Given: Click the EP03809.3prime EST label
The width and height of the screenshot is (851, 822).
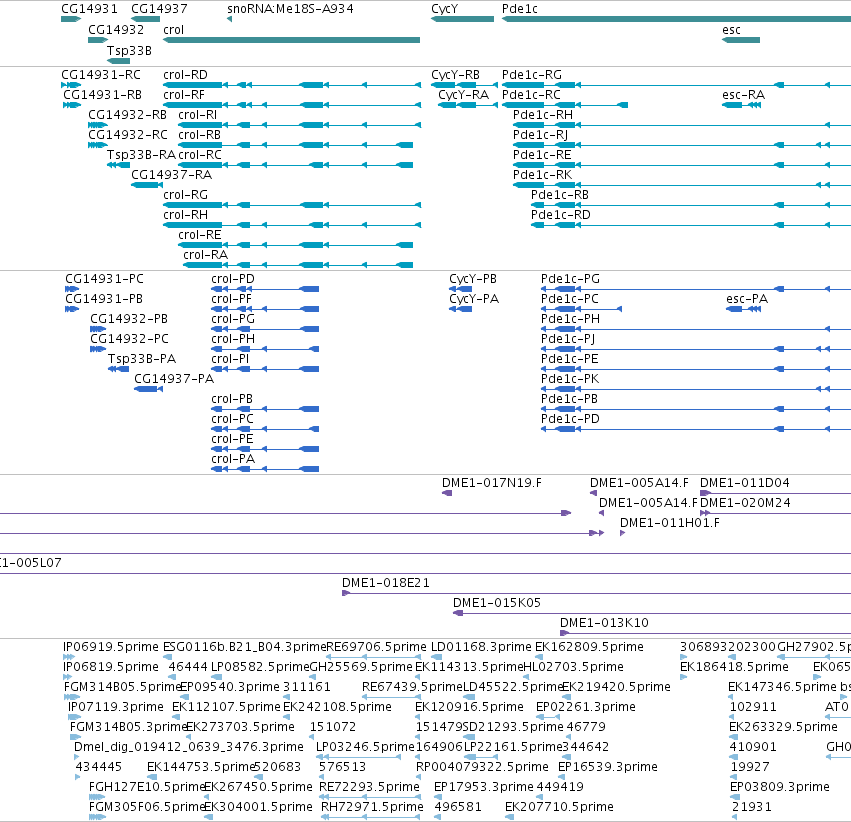Looking at the screenshot, I should tap(779, 787).
